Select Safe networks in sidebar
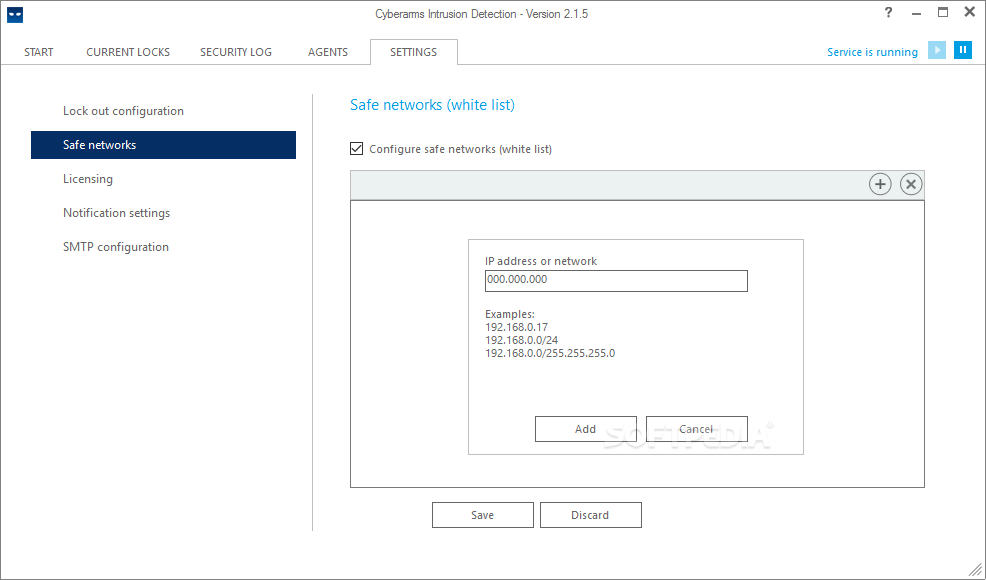The width and height of the screenshot is (986, 580). tap(163, 145)
